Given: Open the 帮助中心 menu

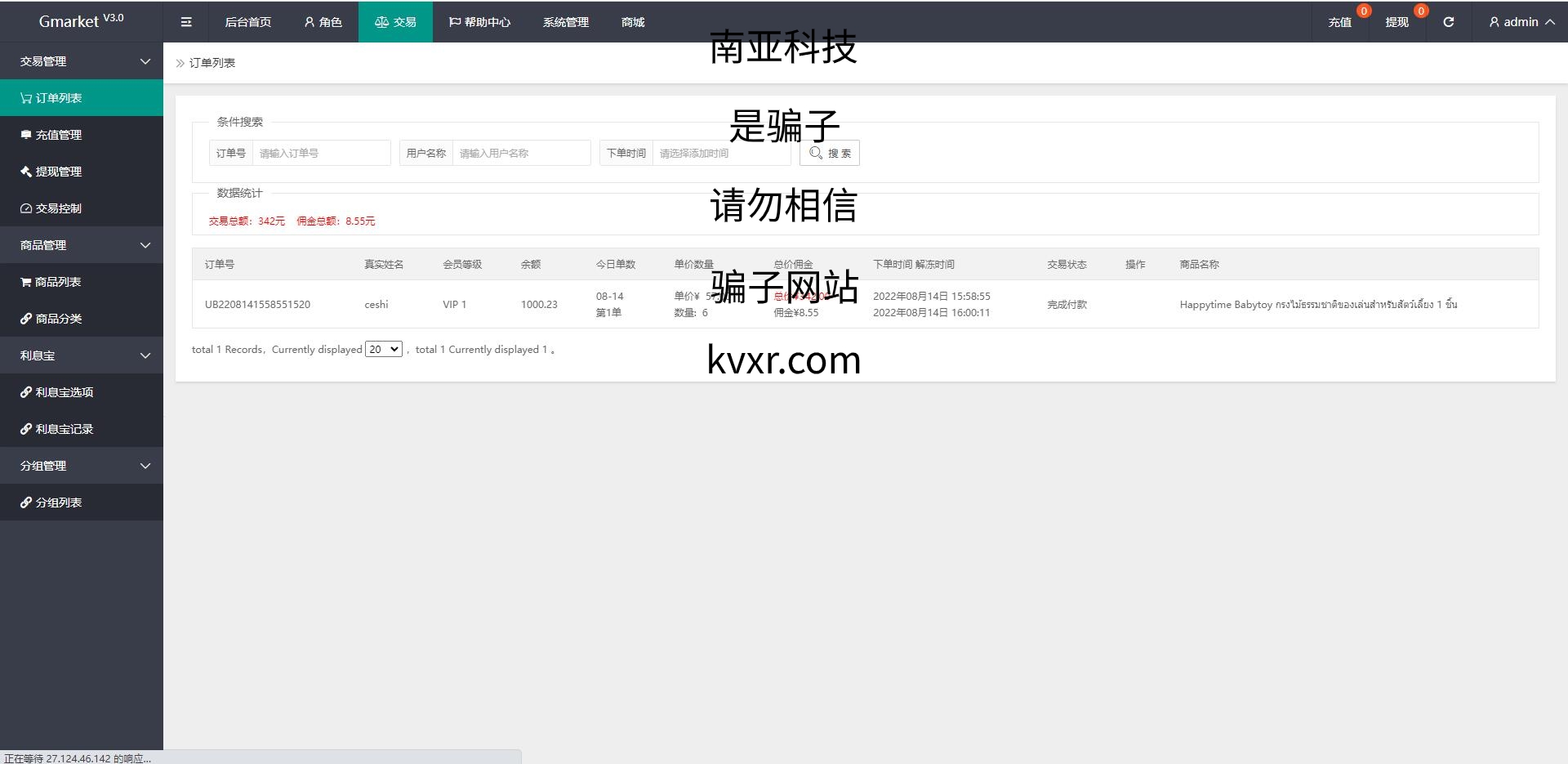Looking at the screenshot, I should coord(479,22).
